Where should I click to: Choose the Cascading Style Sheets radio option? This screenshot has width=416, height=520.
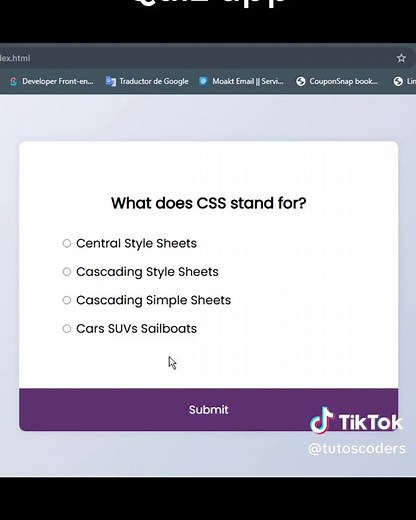click(x=67, y=272)
